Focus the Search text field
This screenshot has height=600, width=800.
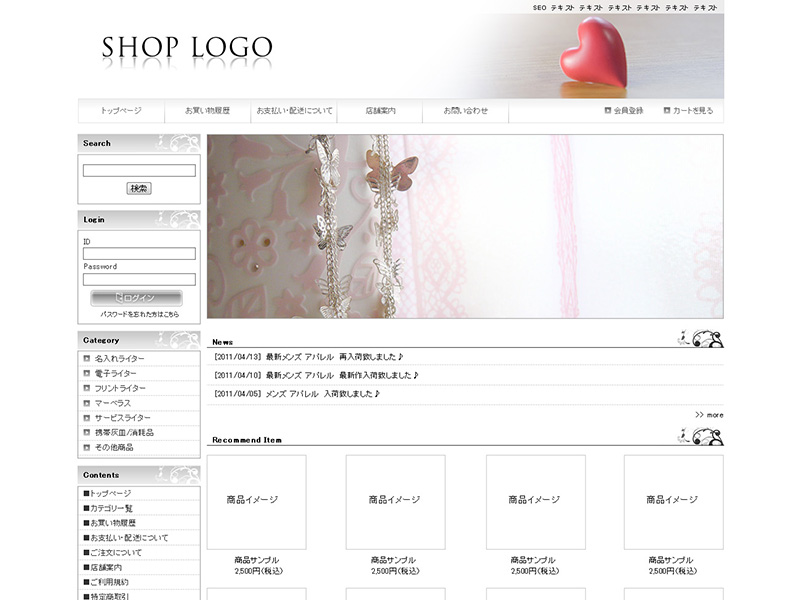click(x=139, y=171)
